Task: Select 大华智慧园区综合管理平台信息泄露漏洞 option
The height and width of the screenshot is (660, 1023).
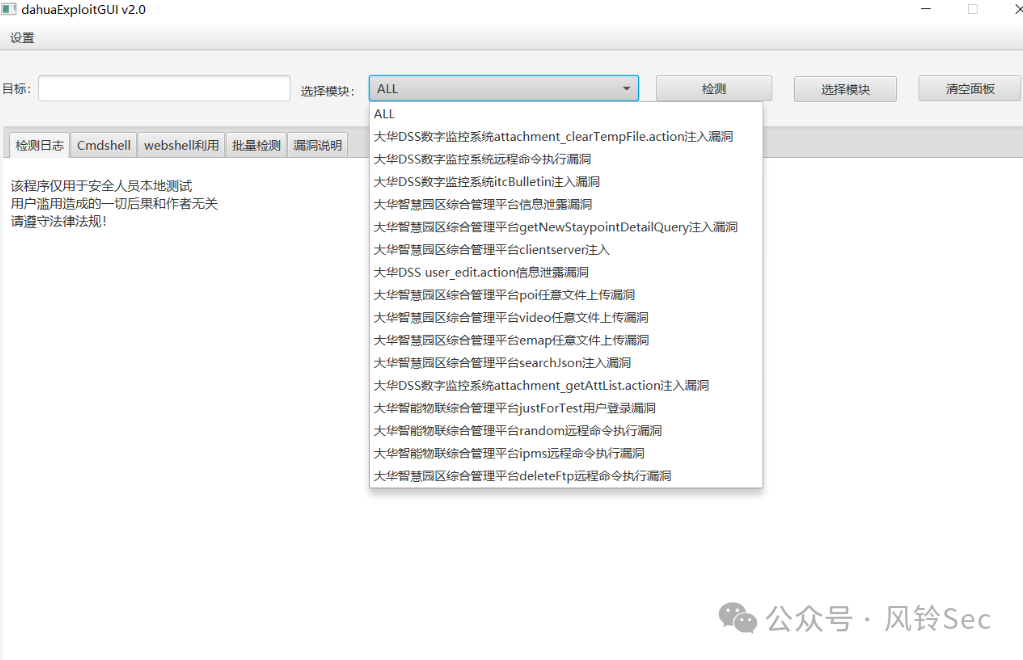Action: pos(566,204)
